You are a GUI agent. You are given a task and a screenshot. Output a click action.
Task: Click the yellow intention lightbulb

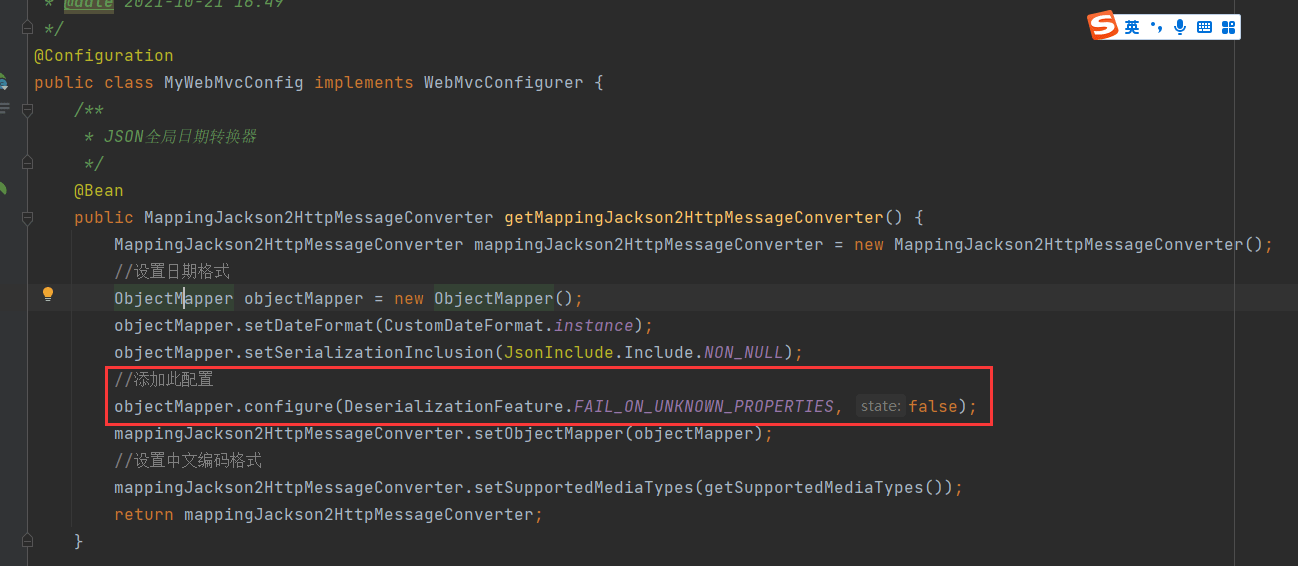[47, 295]
